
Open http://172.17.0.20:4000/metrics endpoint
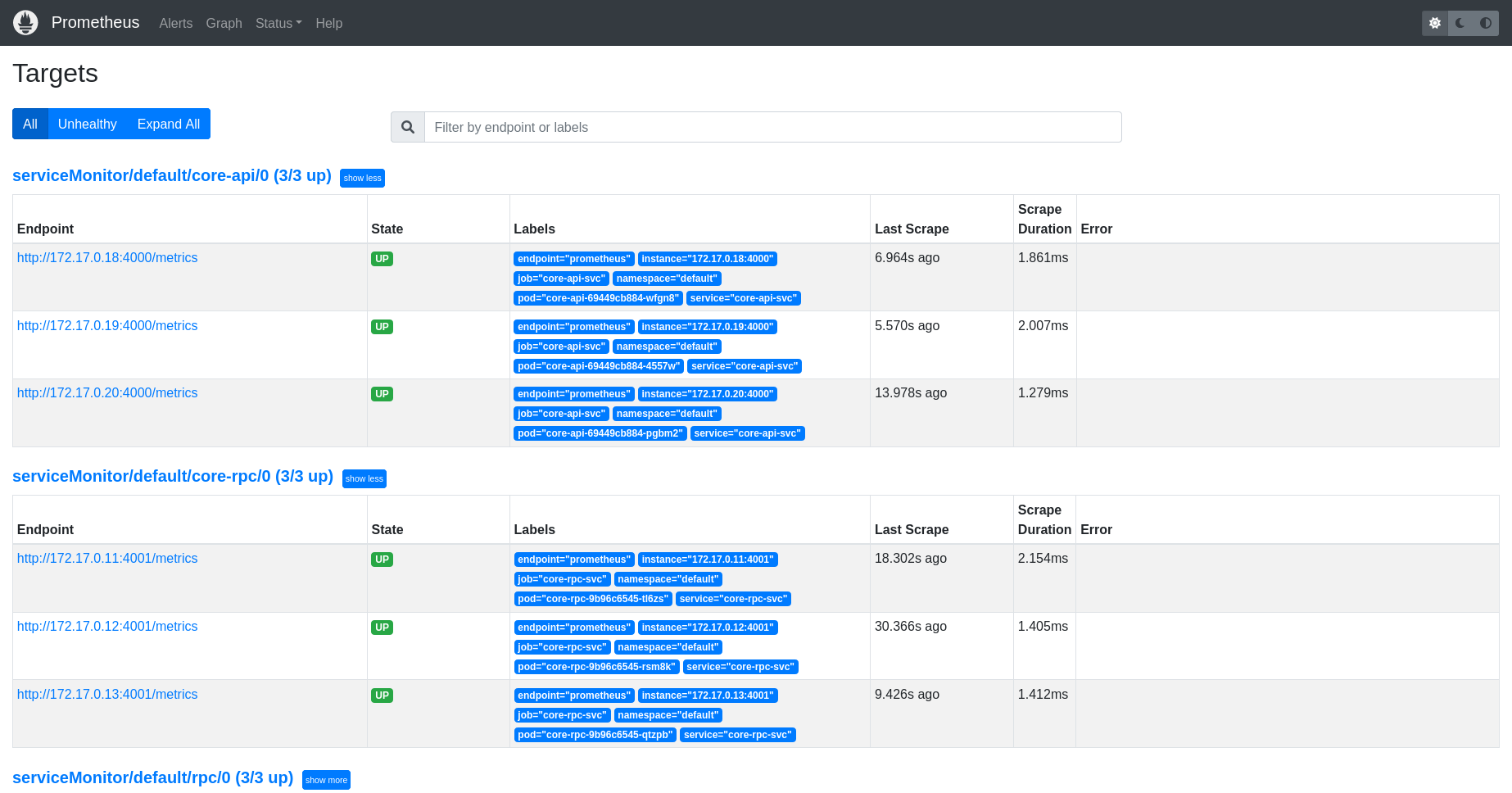107,392
